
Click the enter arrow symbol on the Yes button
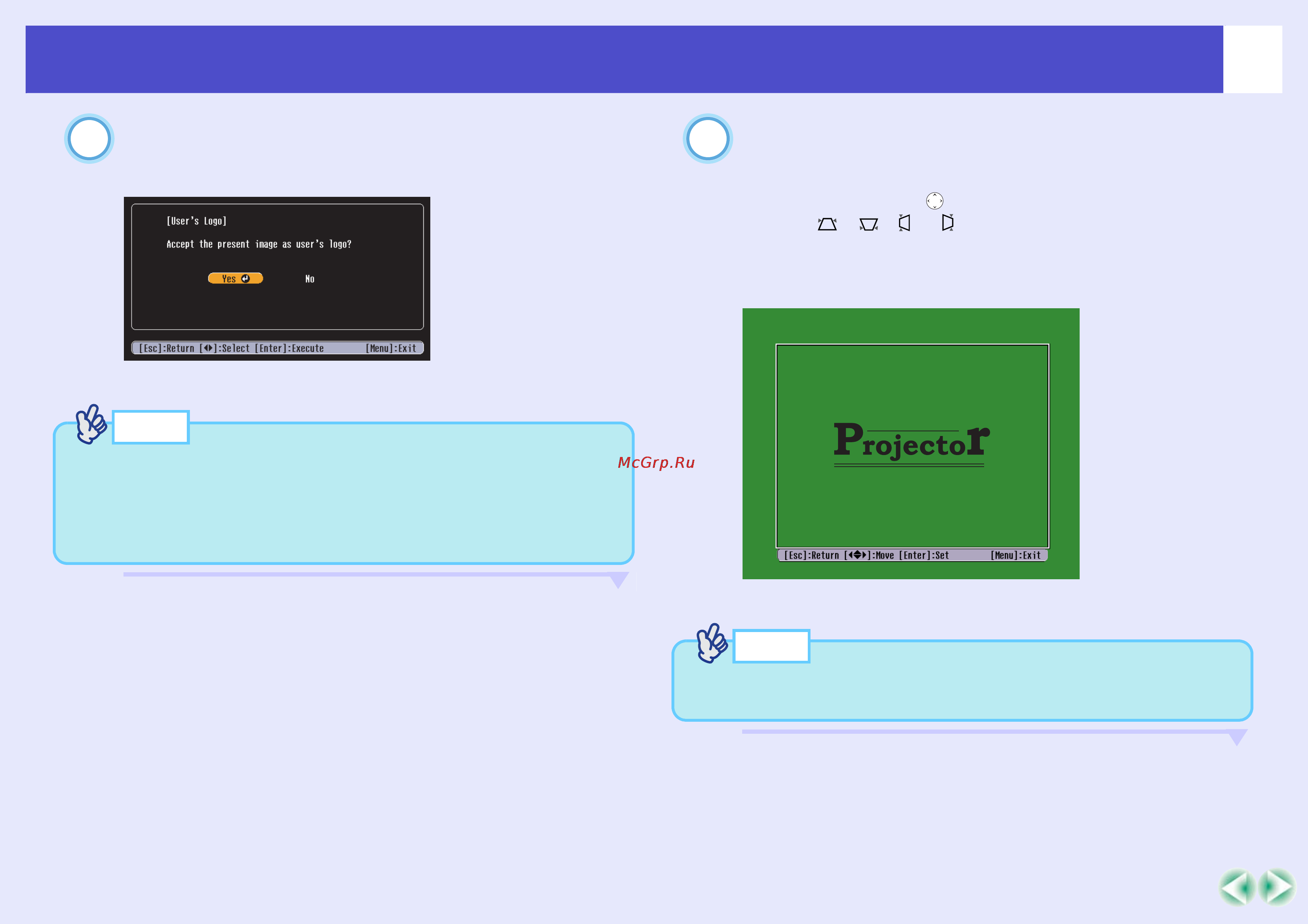(x=245, y=279)
